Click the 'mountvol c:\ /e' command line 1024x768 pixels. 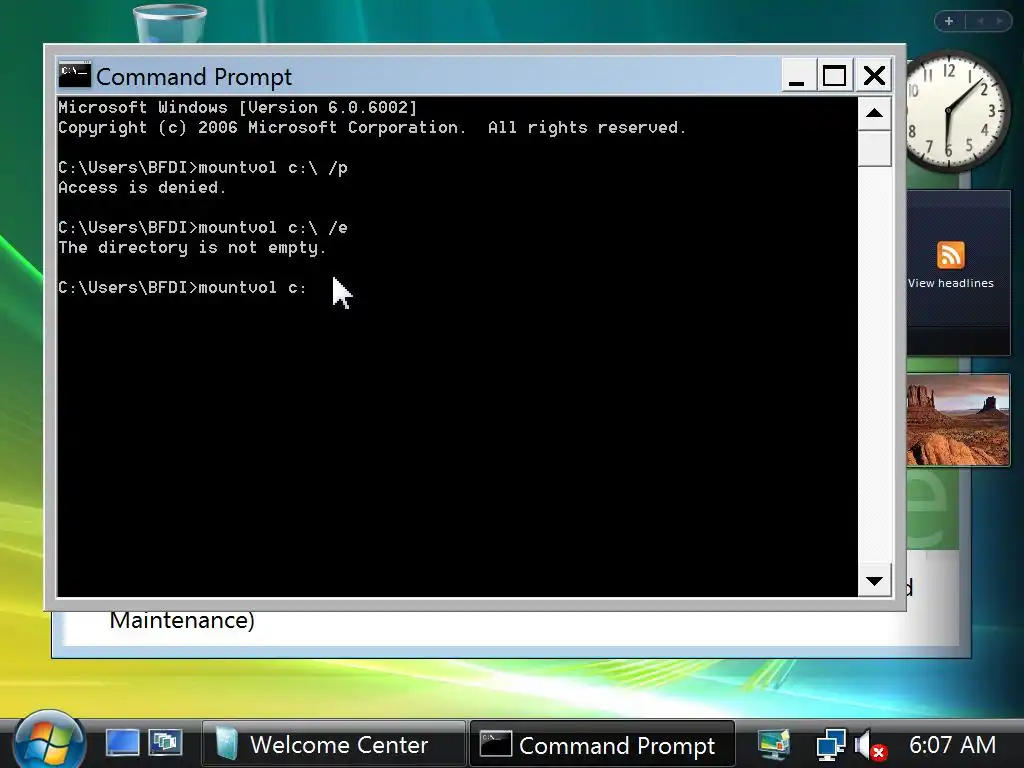202,228
